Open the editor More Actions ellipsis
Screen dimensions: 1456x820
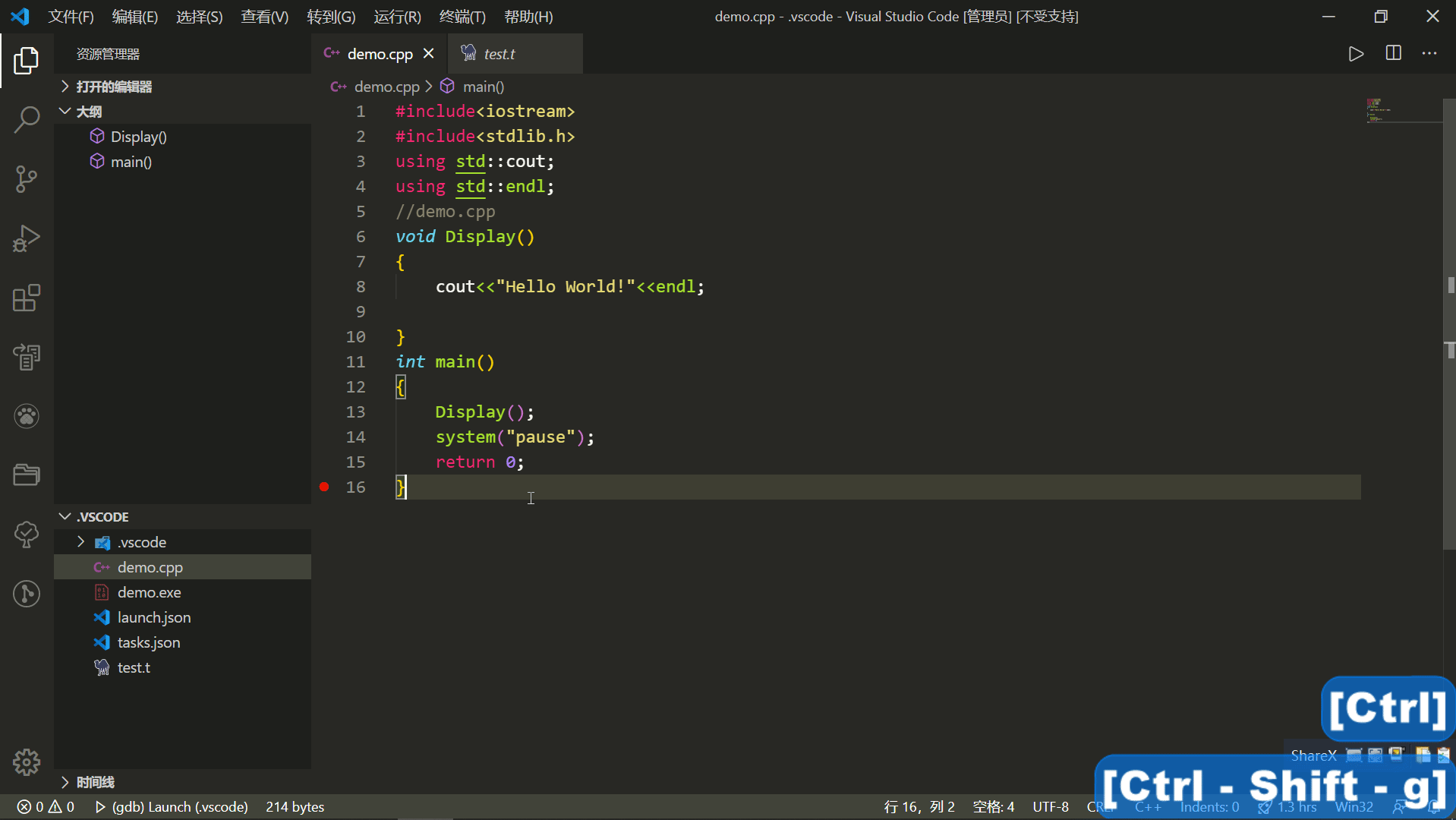[x=1429, y=53]
